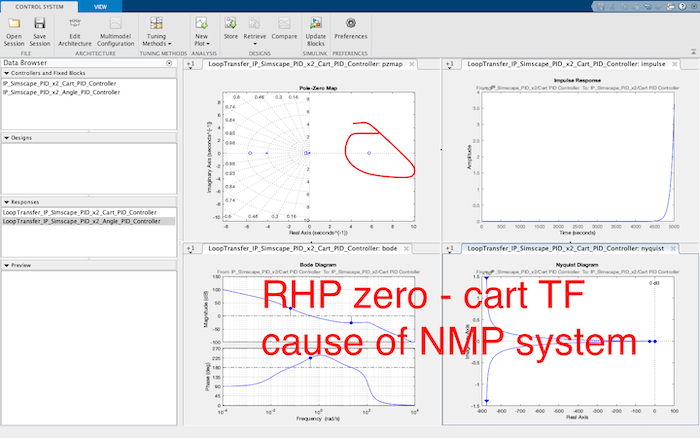Click the Help question mark icon
This screenshot has height=438, width=700.
682,6
